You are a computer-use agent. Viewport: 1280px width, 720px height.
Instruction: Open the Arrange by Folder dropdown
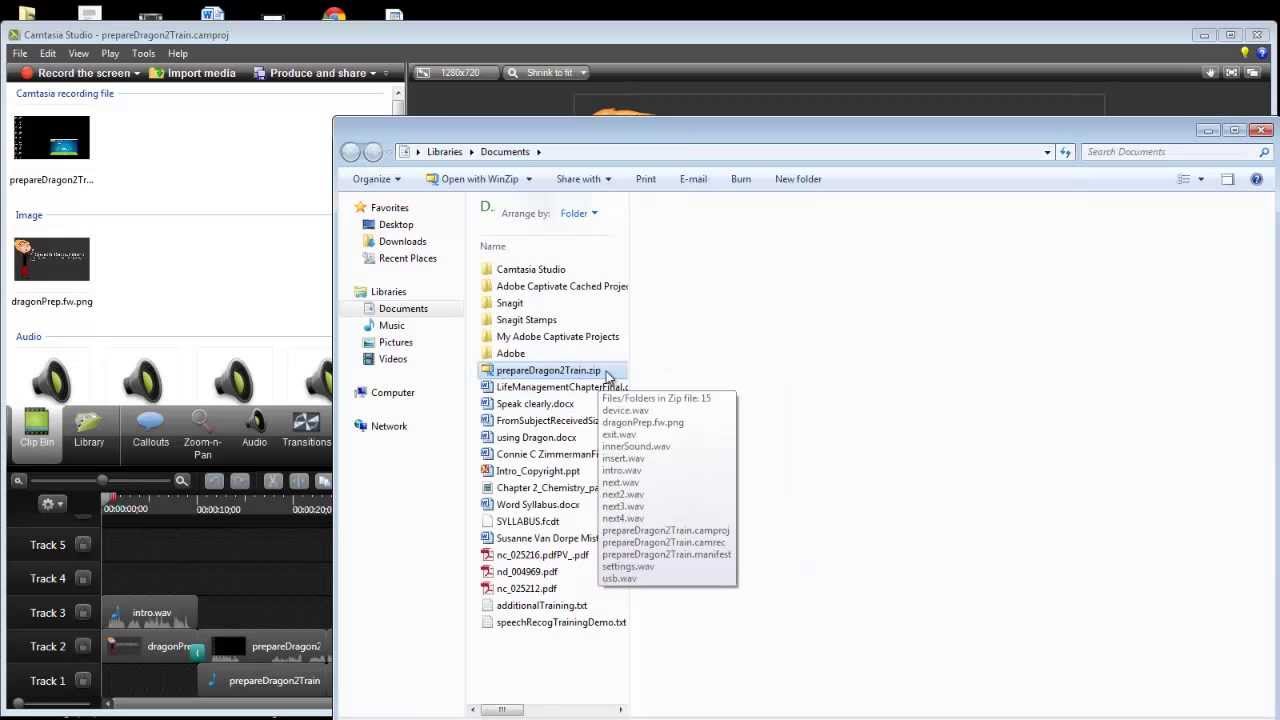[579, 213]
